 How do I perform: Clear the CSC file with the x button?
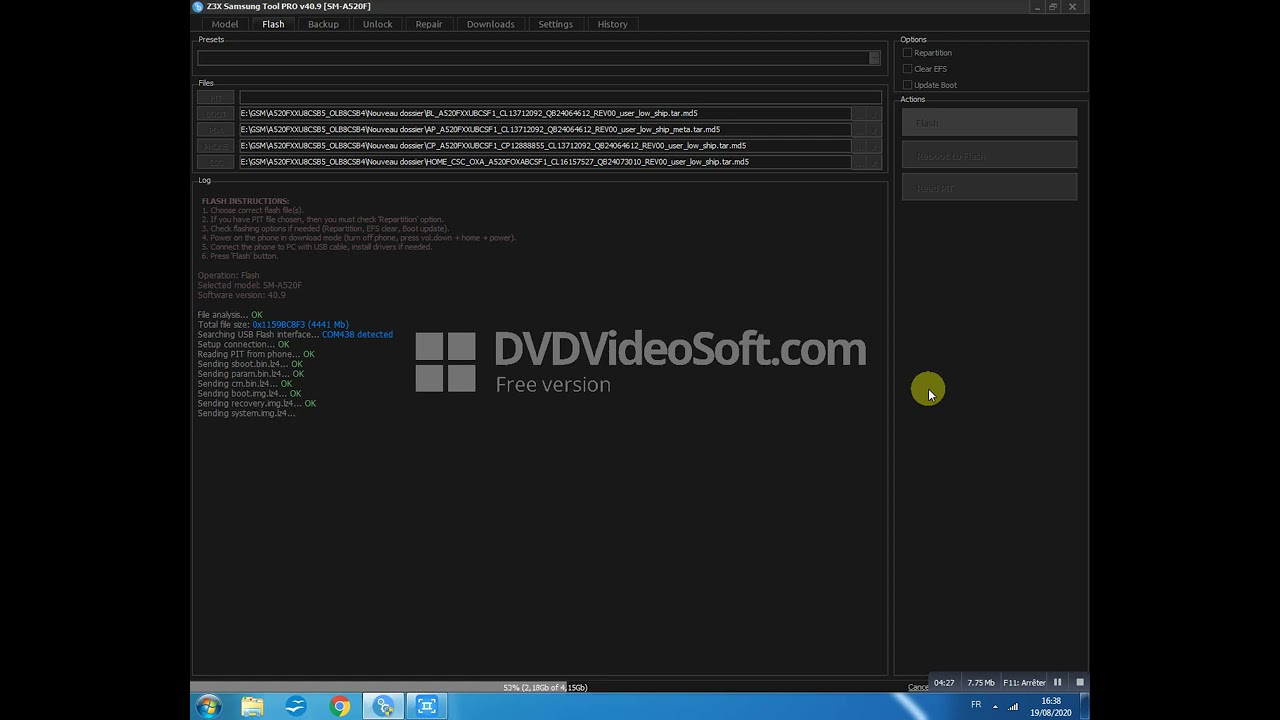(x=875, y=162)
